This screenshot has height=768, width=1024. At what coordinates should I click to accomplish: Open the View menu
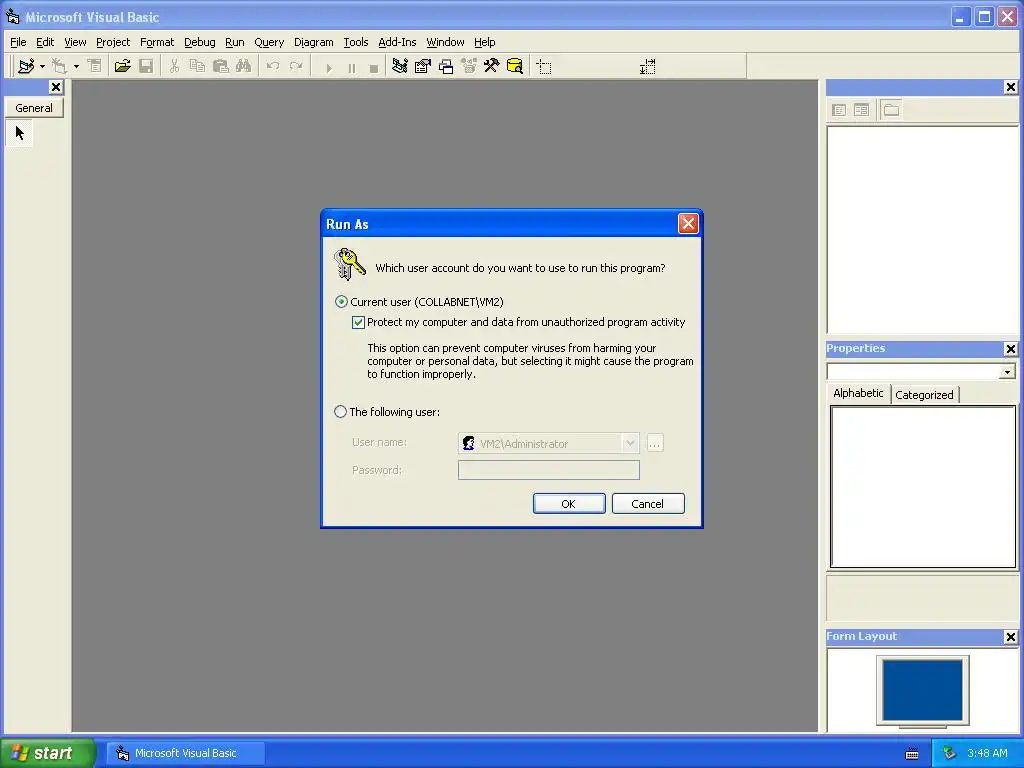click(75, 42)
